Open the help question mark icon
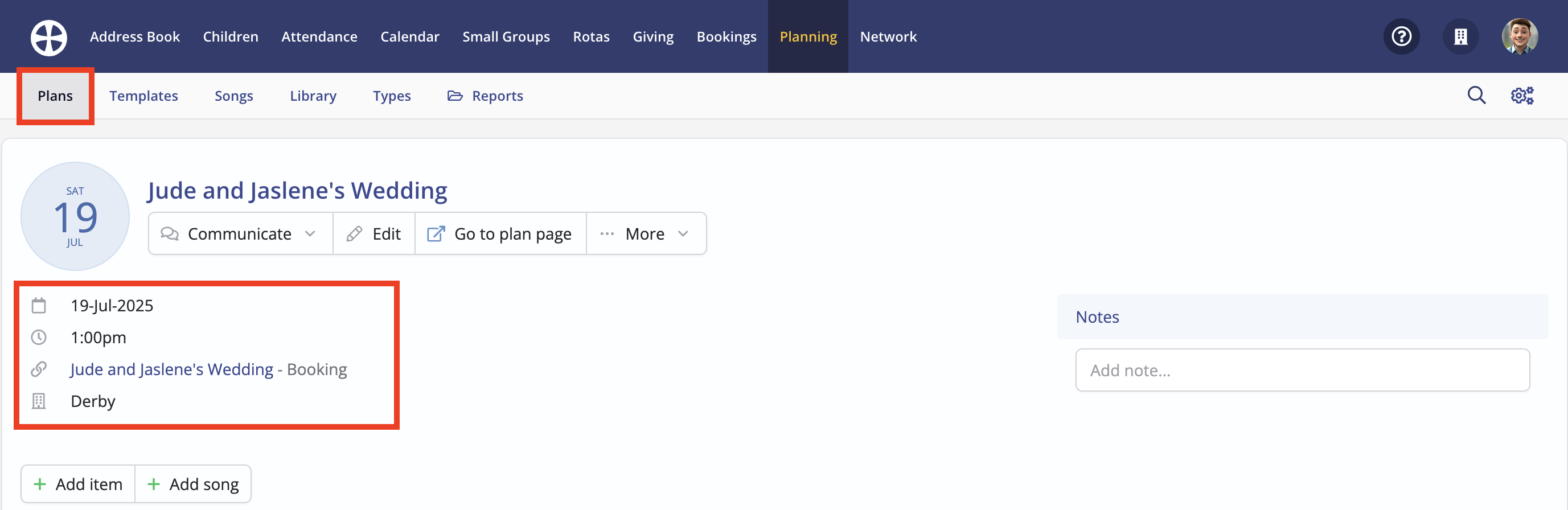The image size is (1568, 510). tap(1401, 36)
